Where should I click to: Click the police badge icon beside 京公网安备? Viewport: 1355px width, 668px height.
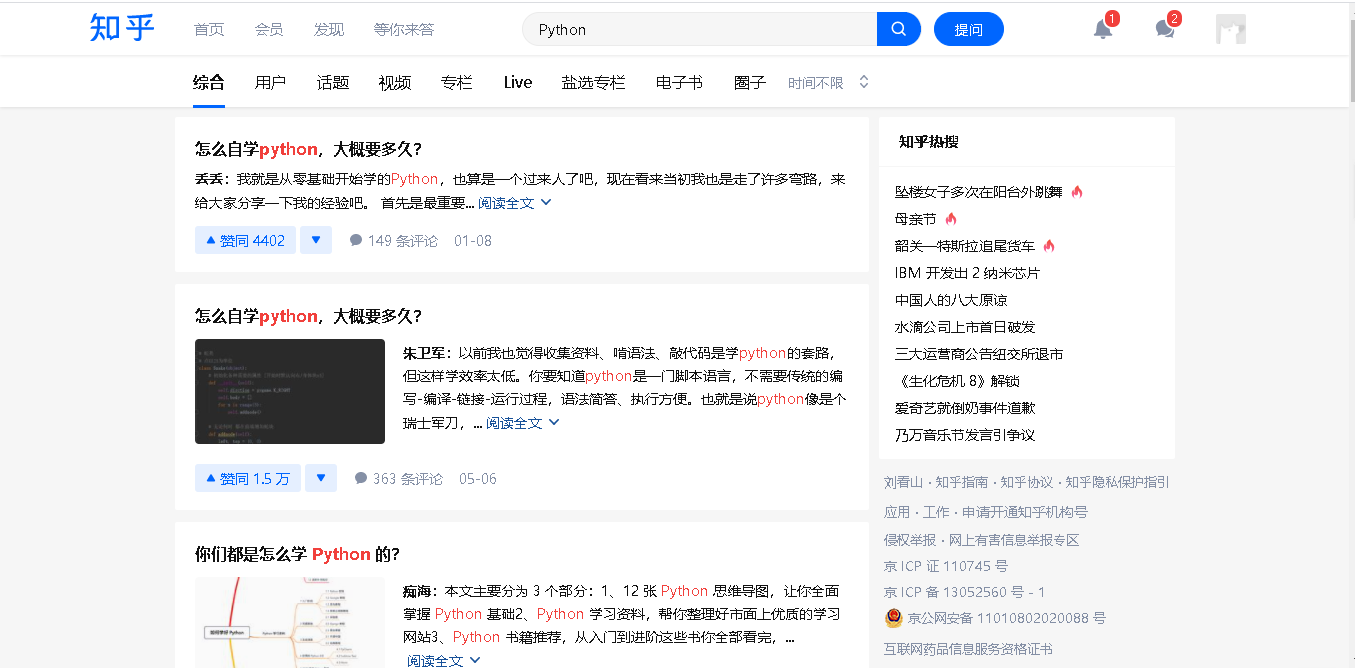[893, 618]
